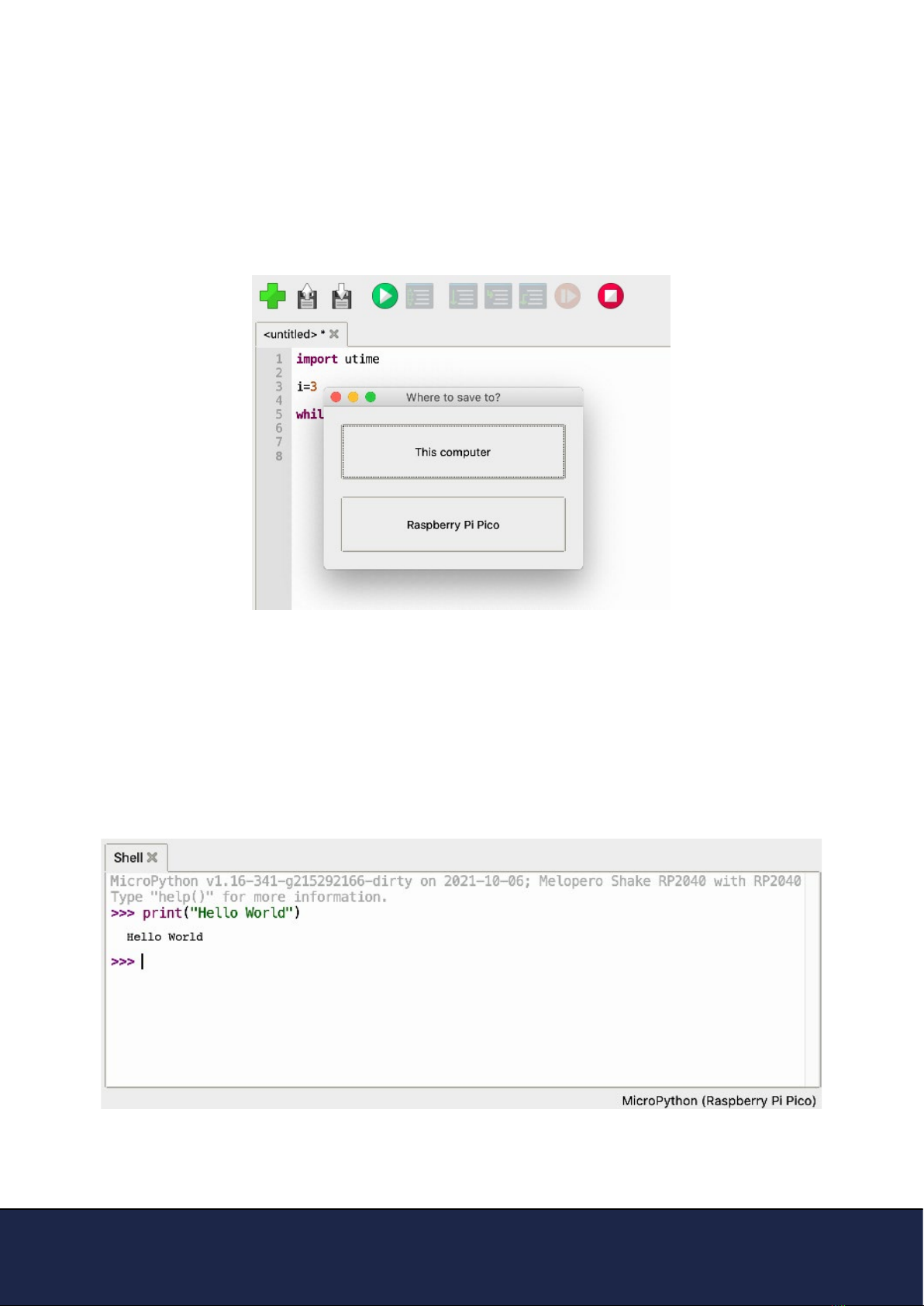The image size is (924, 1306).
Task: Click the Shell prompt input line
Action: (x=457, y=962)
